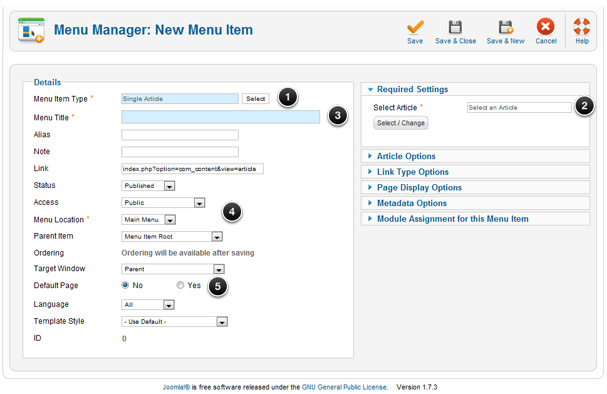607x394 pixels.
Task: Click the Save checkmark icon
Action: click(415, 27)
